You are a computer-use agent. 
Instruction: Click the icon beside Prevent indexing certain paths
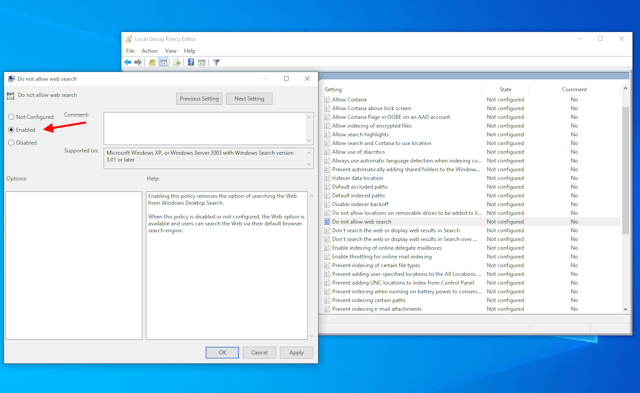click(327, 300)
